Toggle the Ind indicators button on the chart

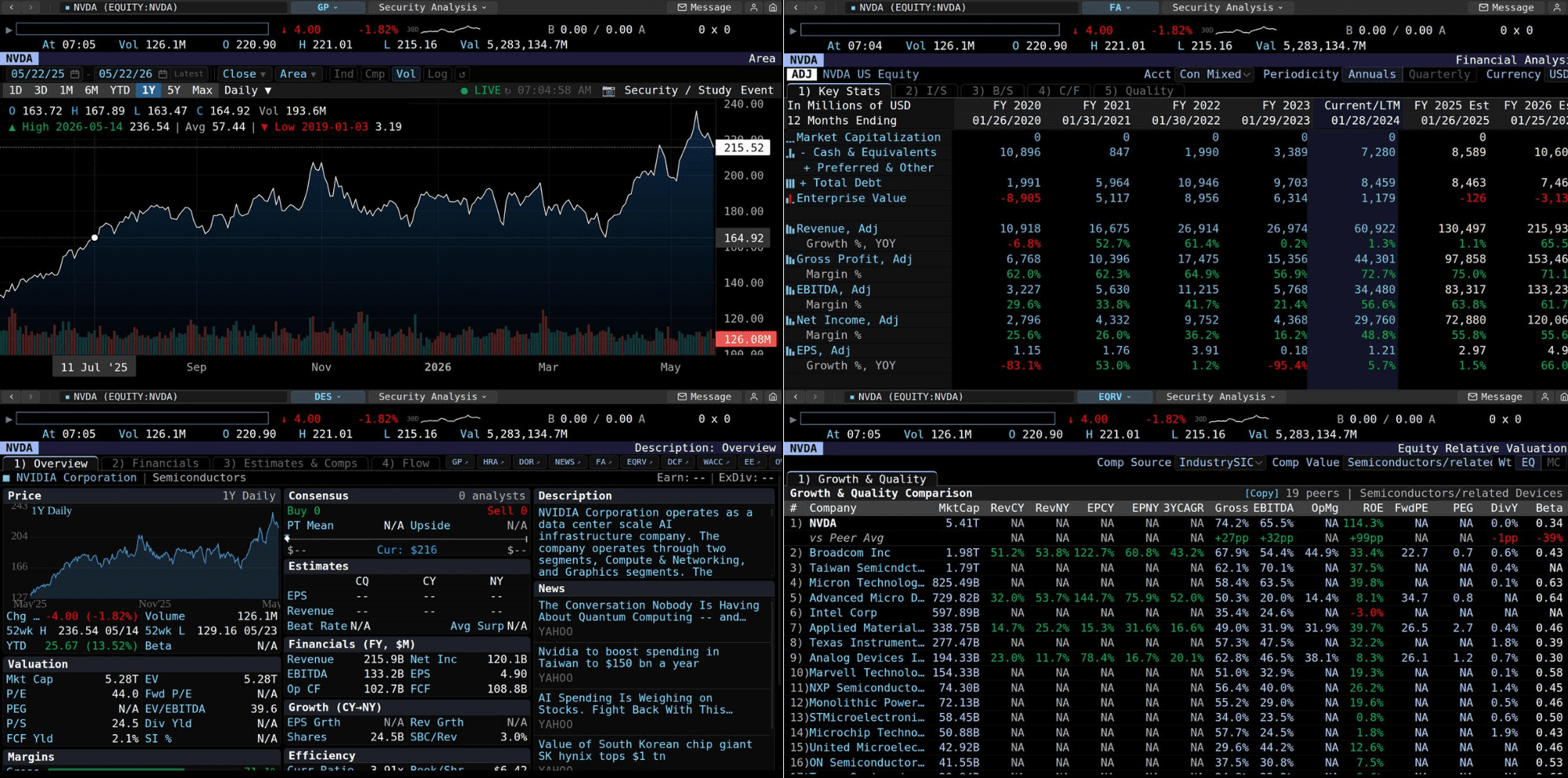coord(343,74)
